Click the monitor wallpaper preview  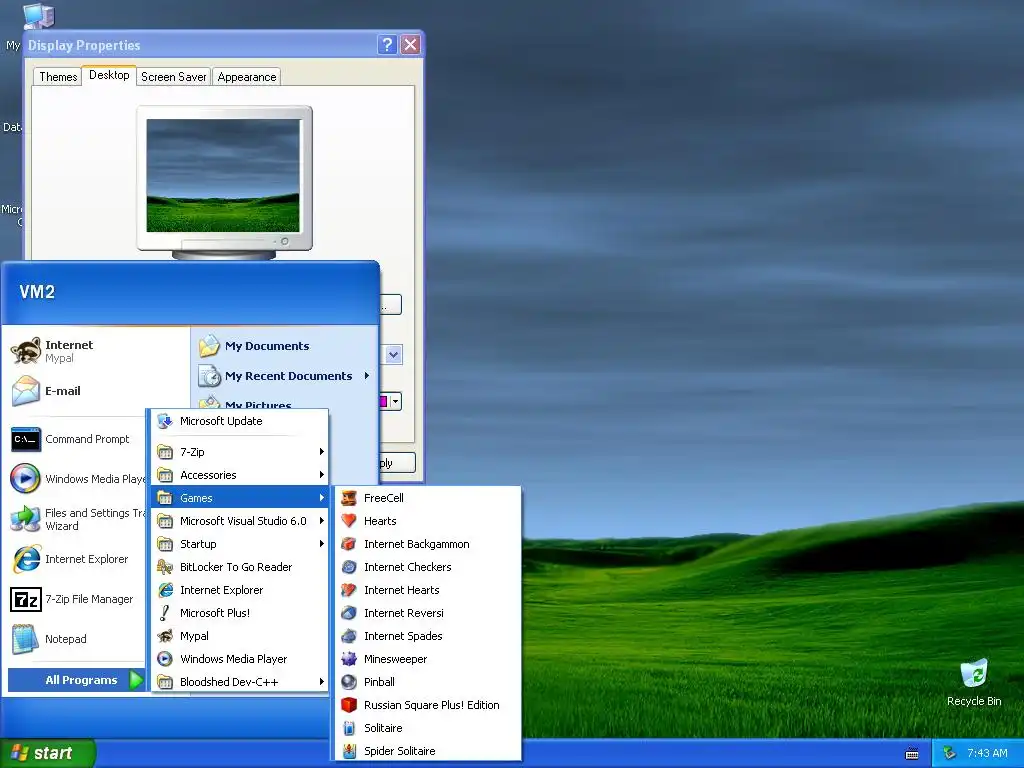click(223, 175)
